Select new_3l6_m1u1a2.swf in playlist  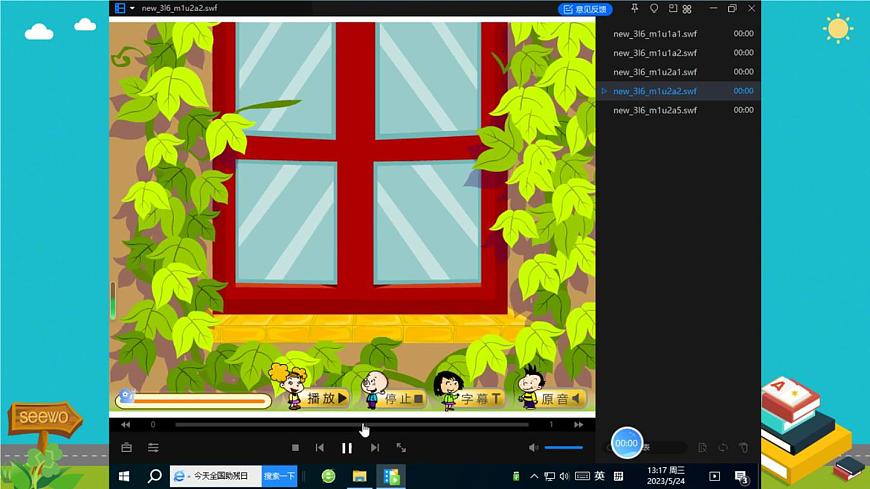(x=679, y=53)
